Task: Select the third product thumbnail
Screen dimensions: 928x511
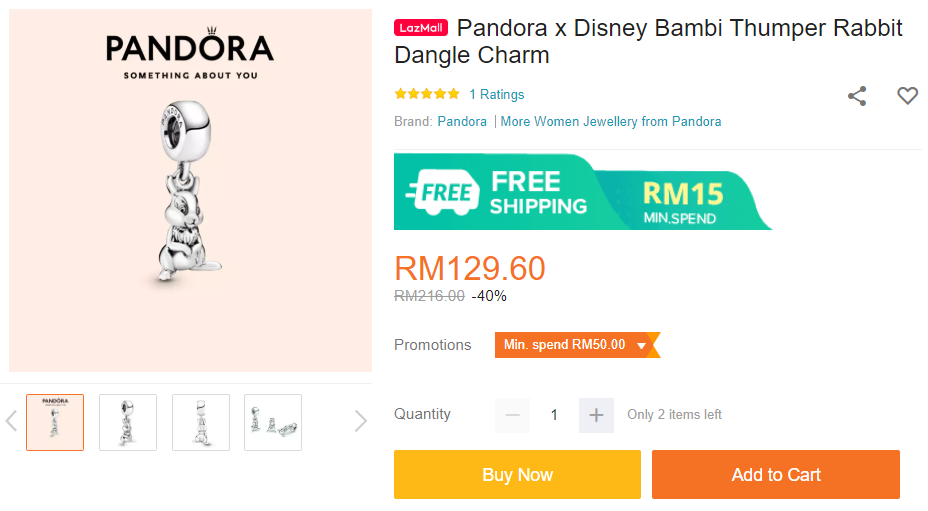Action: point(201,422)
